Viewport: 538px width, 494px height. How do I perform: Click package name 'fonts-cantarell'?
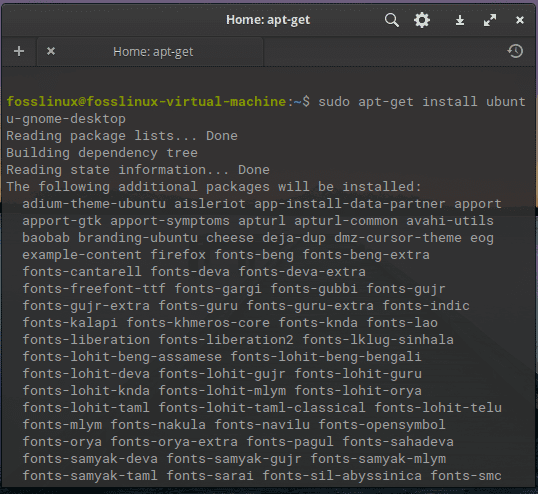click(x=82, y=272)
